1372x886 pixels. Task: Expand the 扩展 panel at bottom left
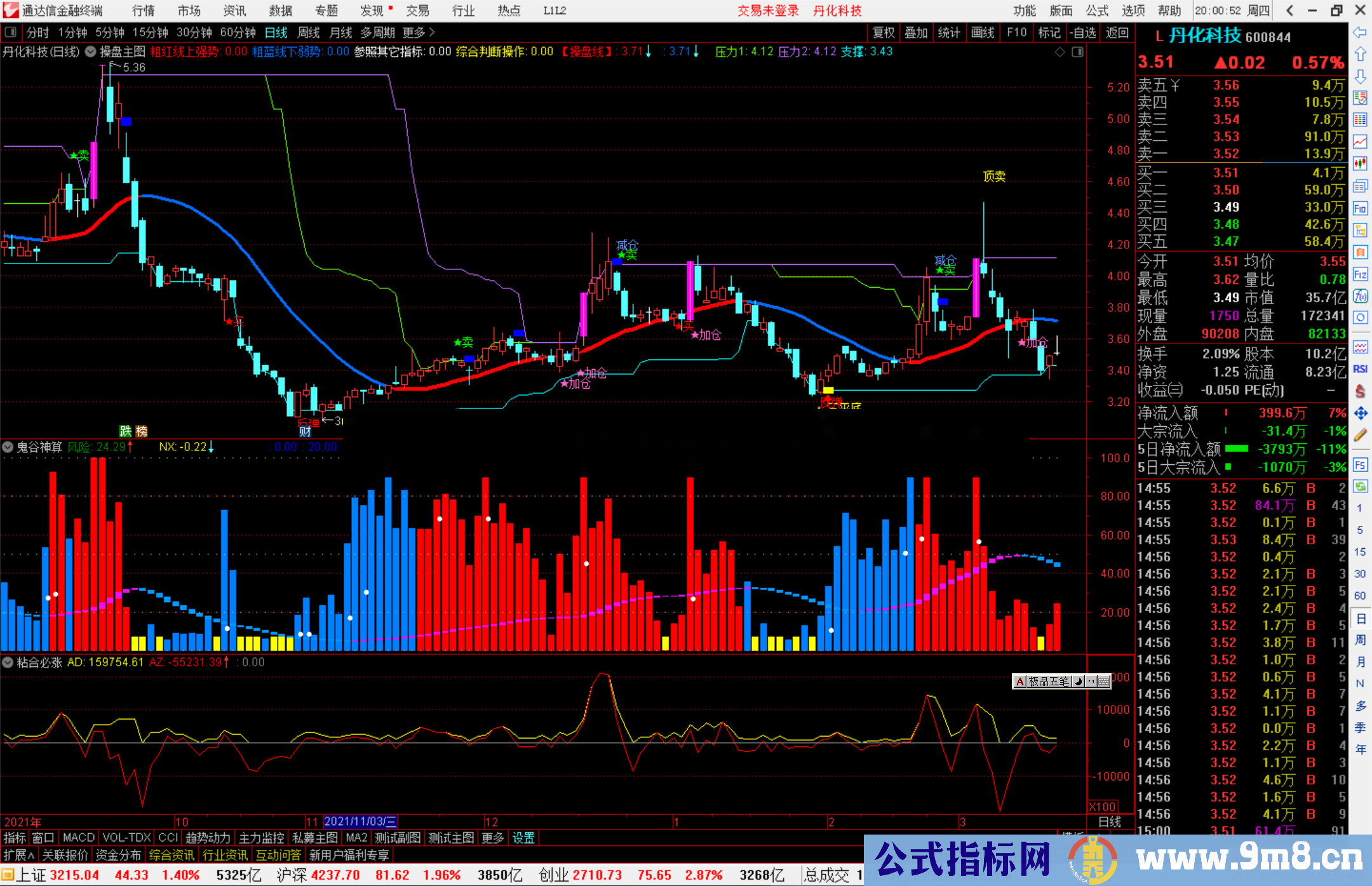click(x=19, y=855)
